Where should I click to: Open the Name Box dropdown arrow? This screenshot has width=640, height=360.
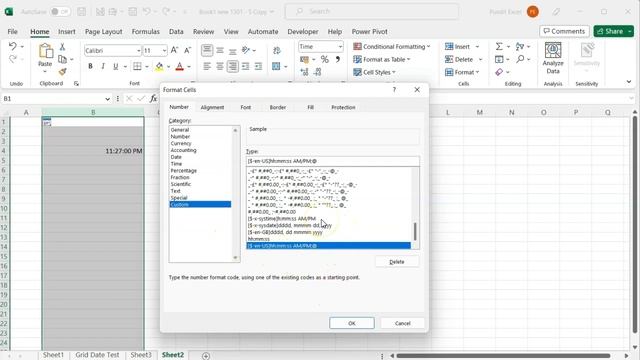(x=107, y=99)
